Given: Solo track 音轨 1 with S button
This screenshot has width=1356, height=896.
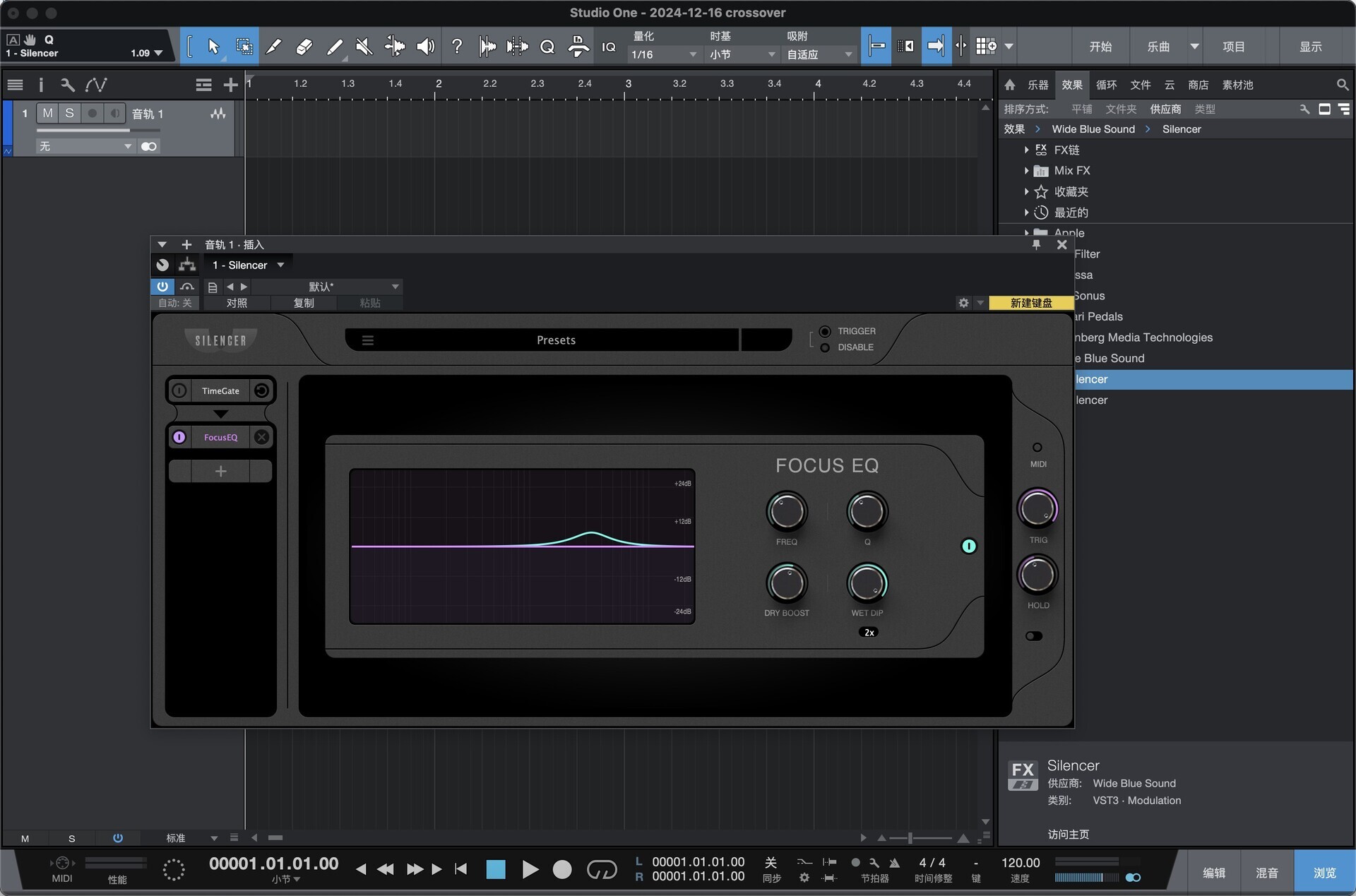Looking at the screenshot, I should point(69,113).
